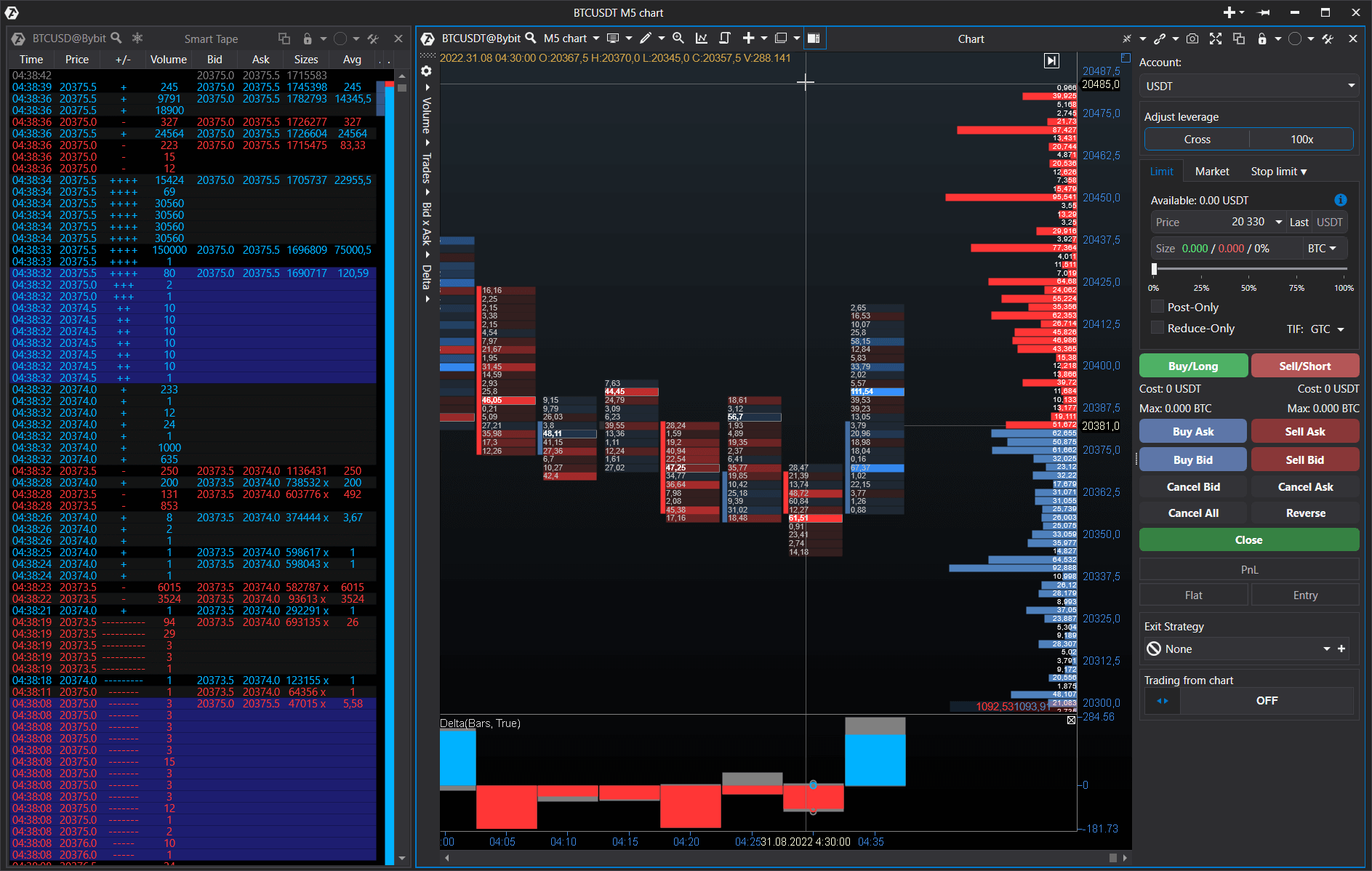Select the drawing pencil tool on chart toolbar

click(x=646, y=39)
